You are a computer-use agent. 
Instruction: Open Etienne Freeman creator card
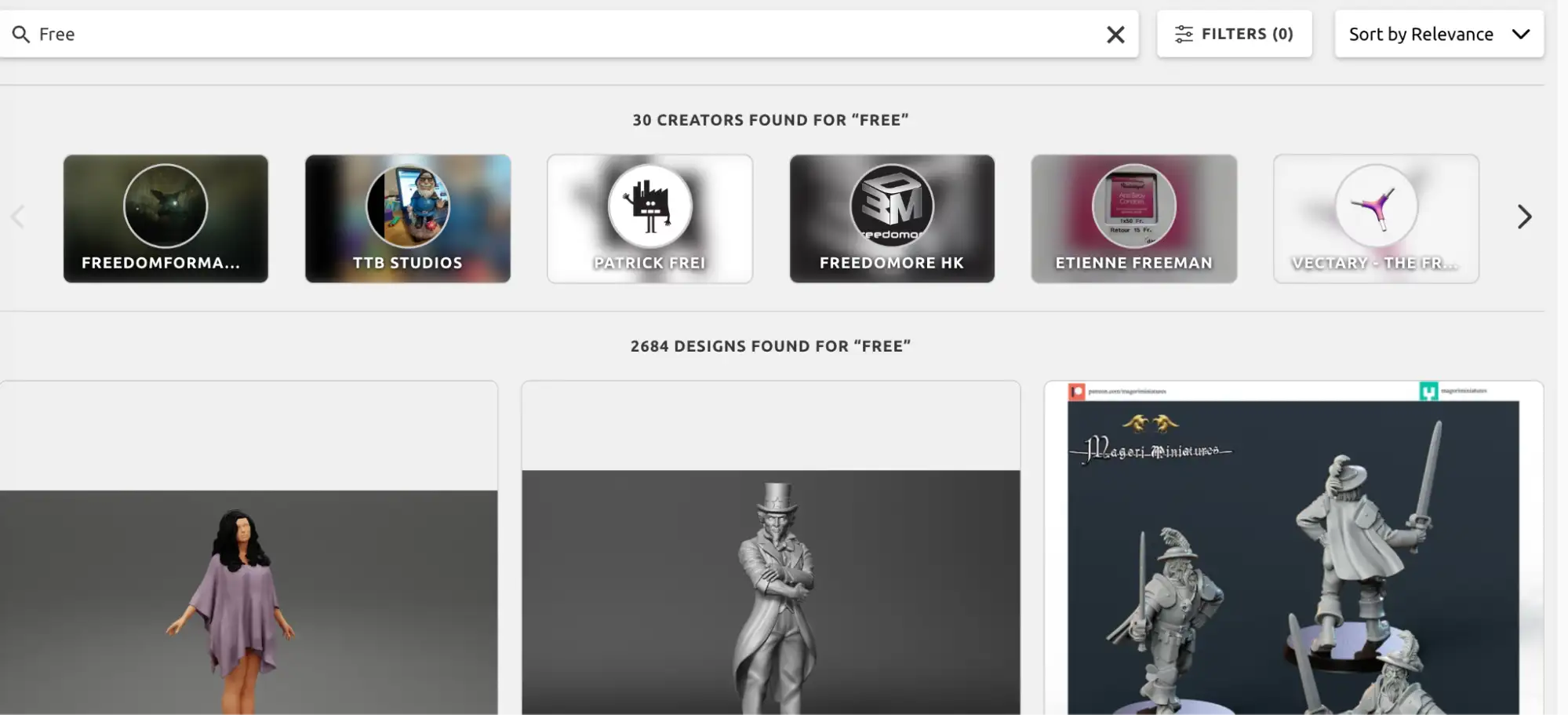click(x=1134, y=218)
